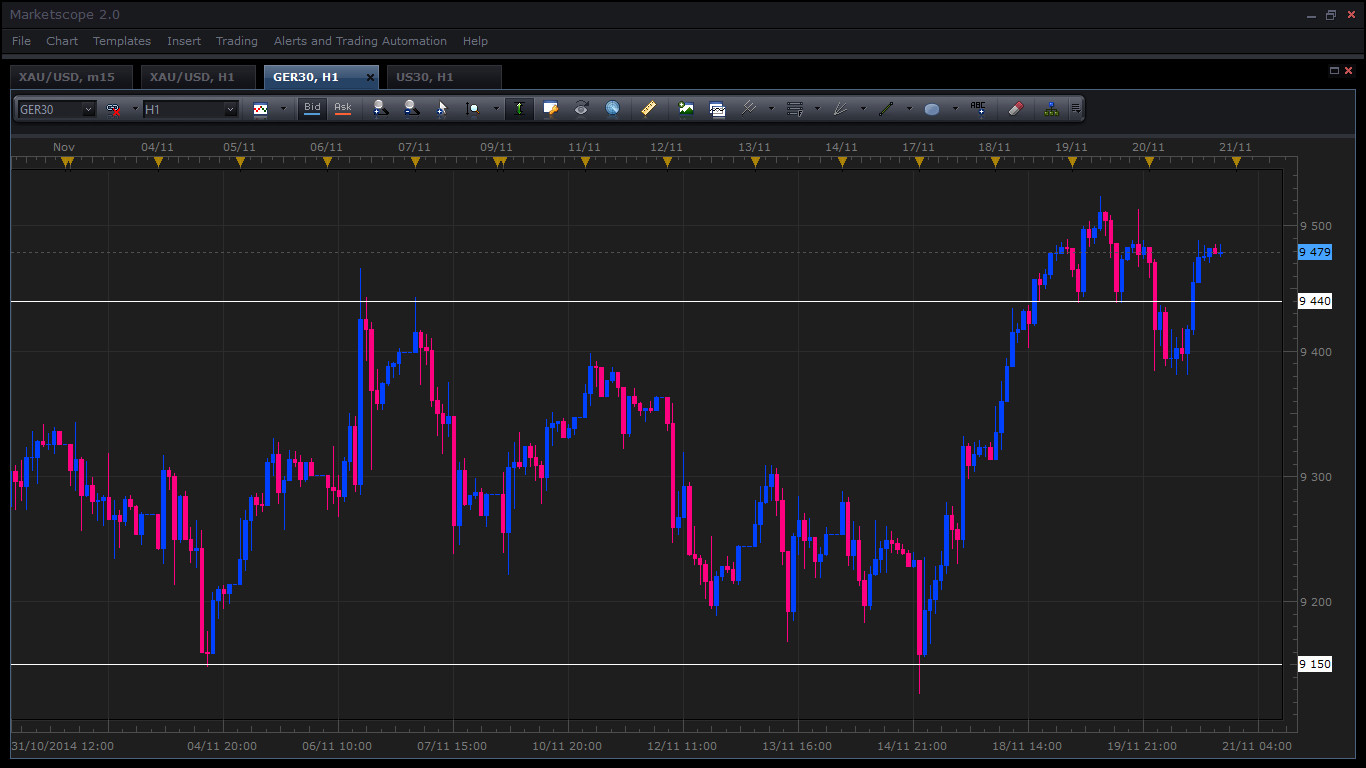Open the Chart menu
Image resolution: width=1366 pixels, height=768 pixels.
(x=62, y=41)
